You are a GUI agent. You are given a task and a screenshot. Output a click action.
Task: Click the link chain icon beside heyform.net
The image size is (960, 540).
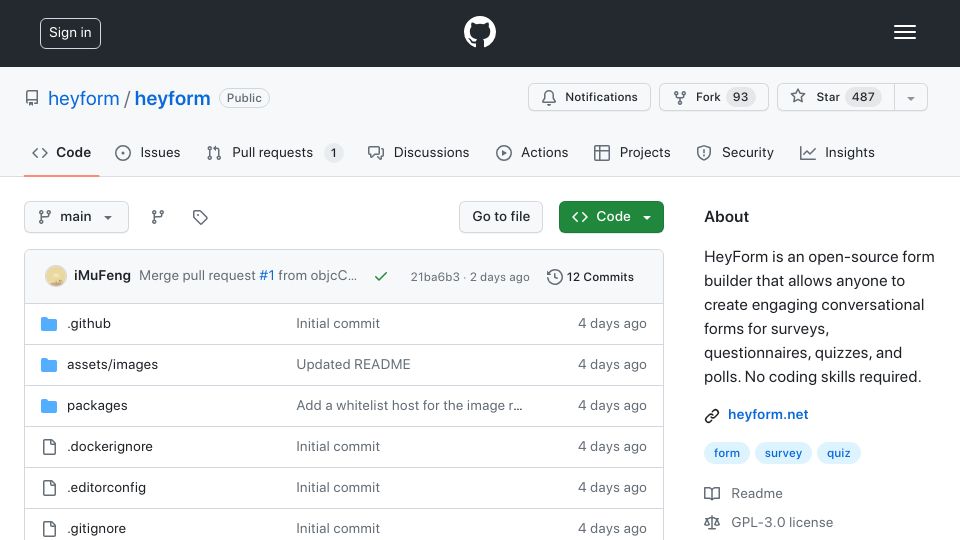[x=711, y=416]
